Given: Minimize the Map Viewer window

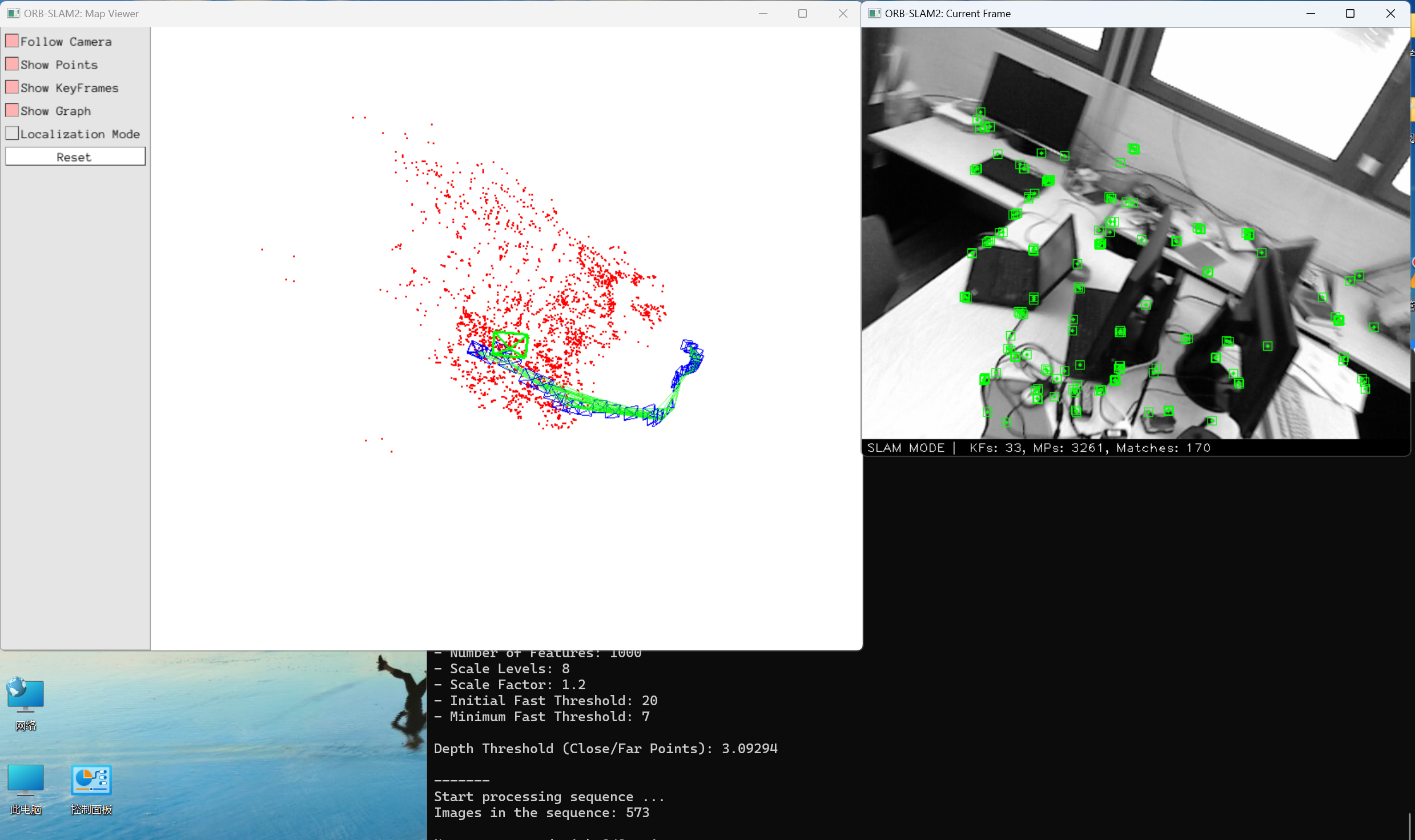Looking at the screenshot, I should [763, 13].
